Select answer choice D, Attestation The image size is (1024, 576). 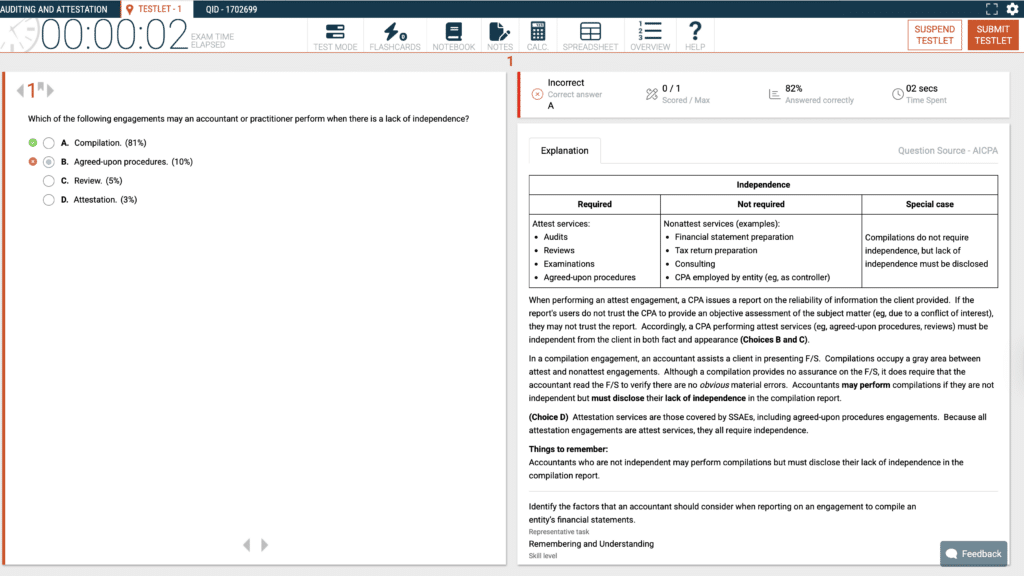click(48, 199)
